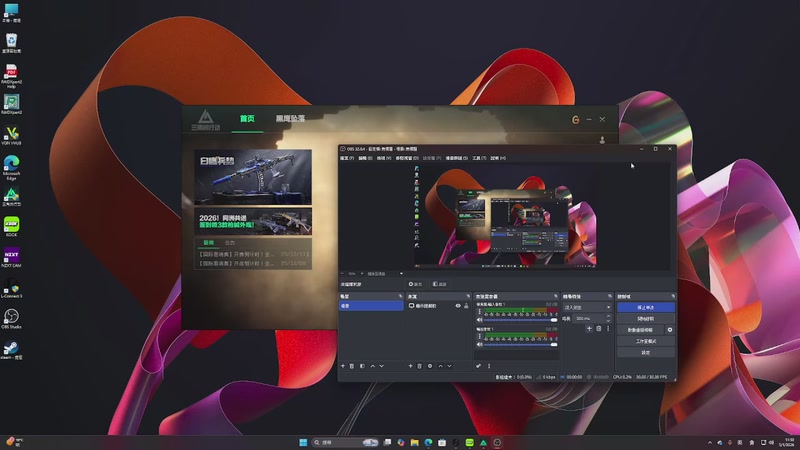
Task: Open the Help (H) menu in OBS
Action: pyautogui.click(x=498, y=158)
